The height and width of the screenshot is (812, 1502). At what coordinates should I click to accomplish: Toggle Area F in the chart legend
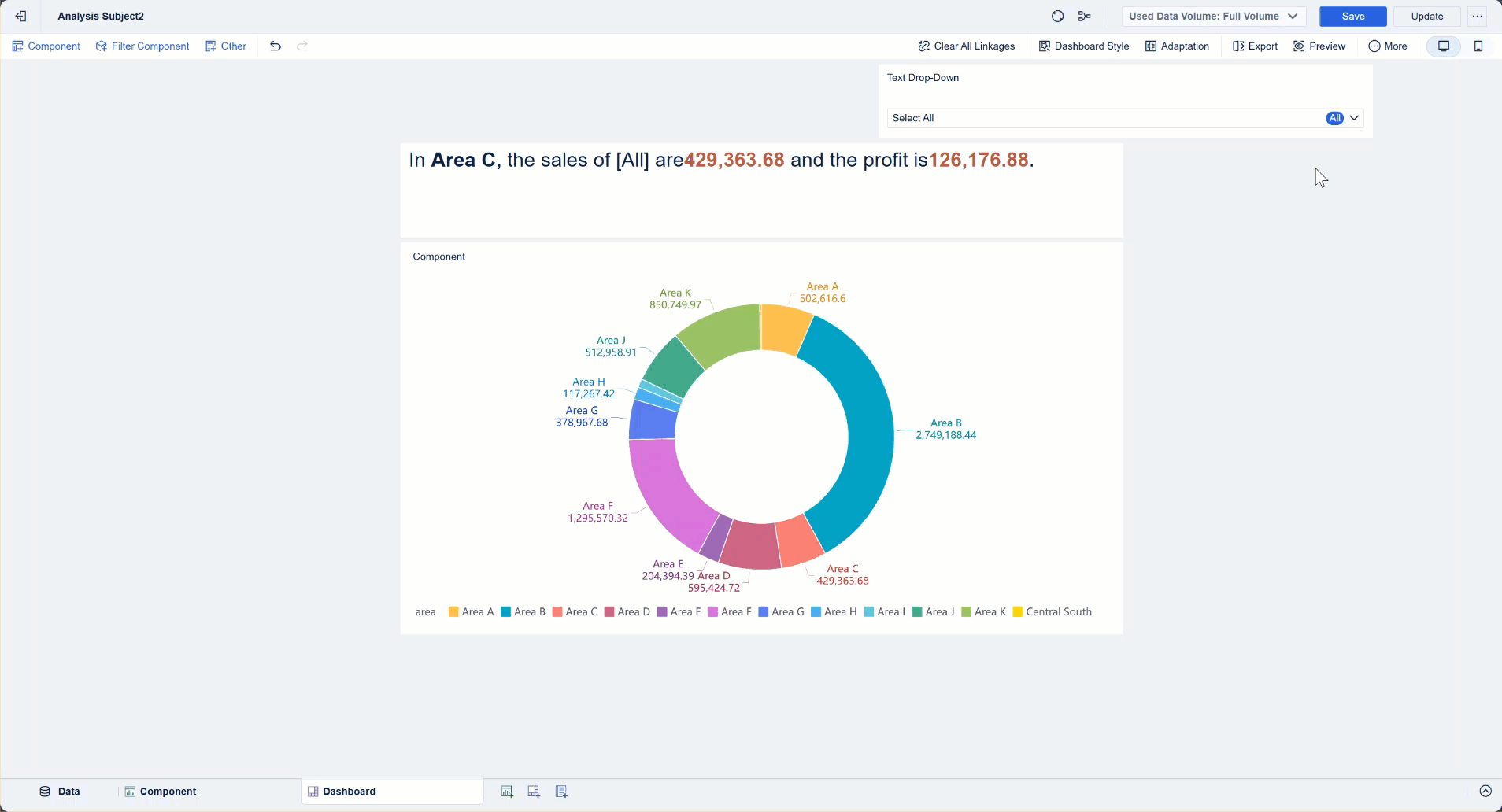pyautogui.click(x=730, y=611)
